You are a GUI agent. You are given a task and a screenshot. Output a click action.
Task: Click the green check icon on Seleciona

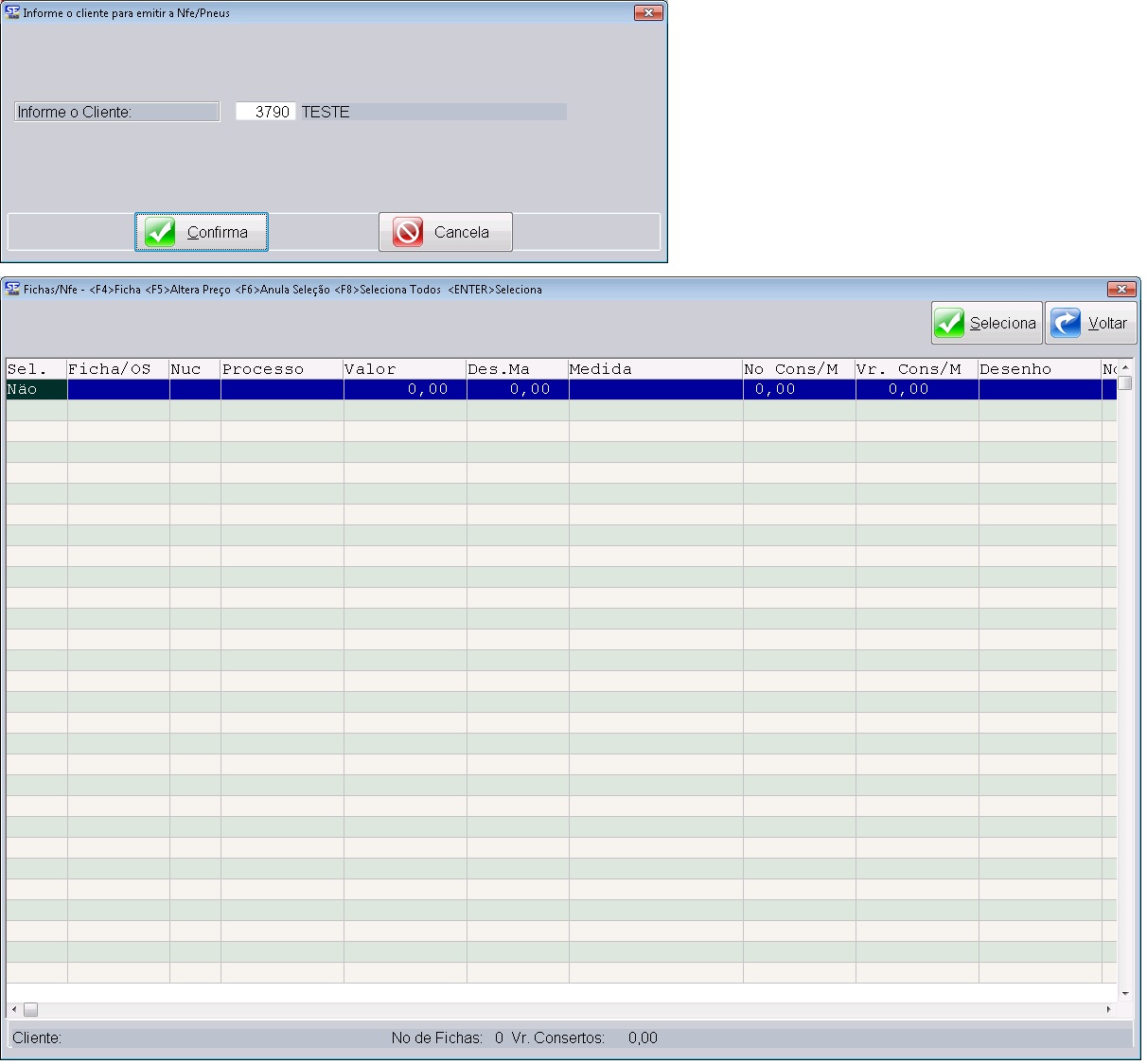(x=949, y=323)
